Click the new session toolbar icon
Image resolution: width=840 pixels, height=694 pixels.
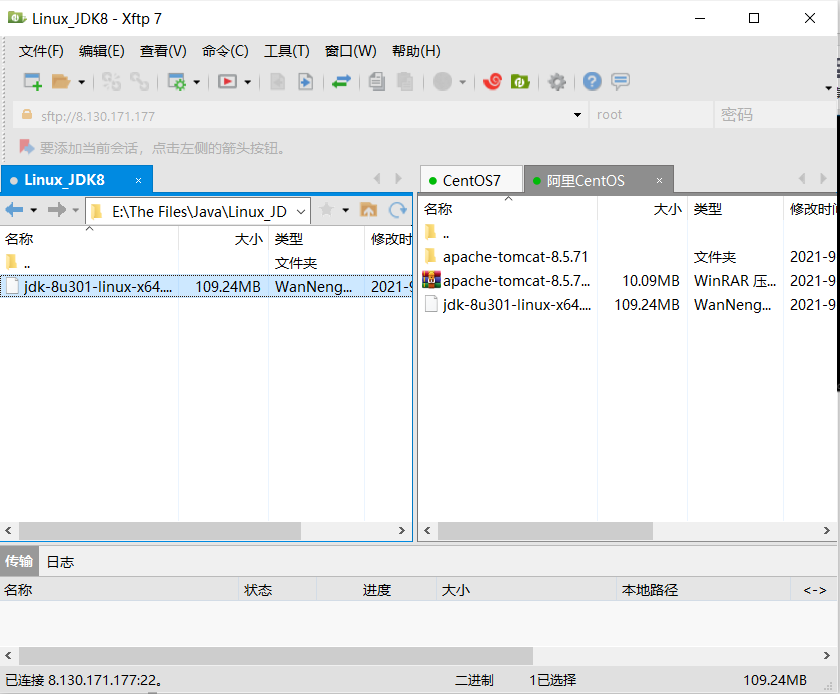(x=33, y=82)
